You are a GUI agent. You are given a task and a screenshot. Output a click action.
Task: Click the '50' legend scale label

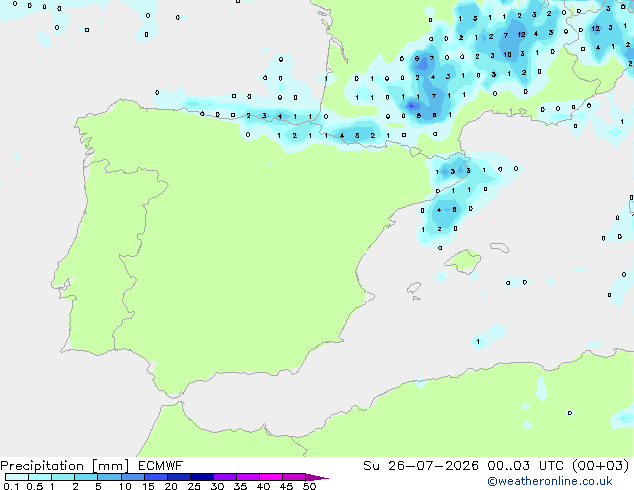[x=309, y=486]
